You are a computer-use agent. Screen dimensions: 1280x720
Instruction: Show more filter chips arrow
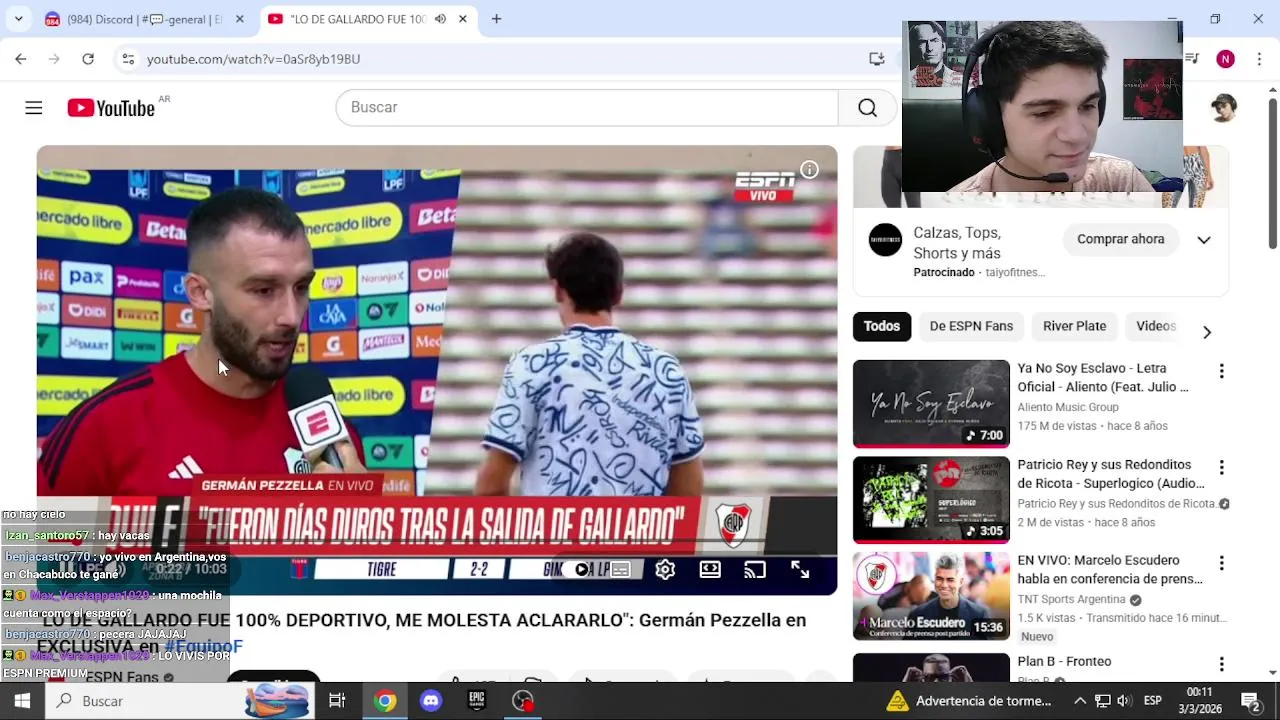[x=1207, y=332]
